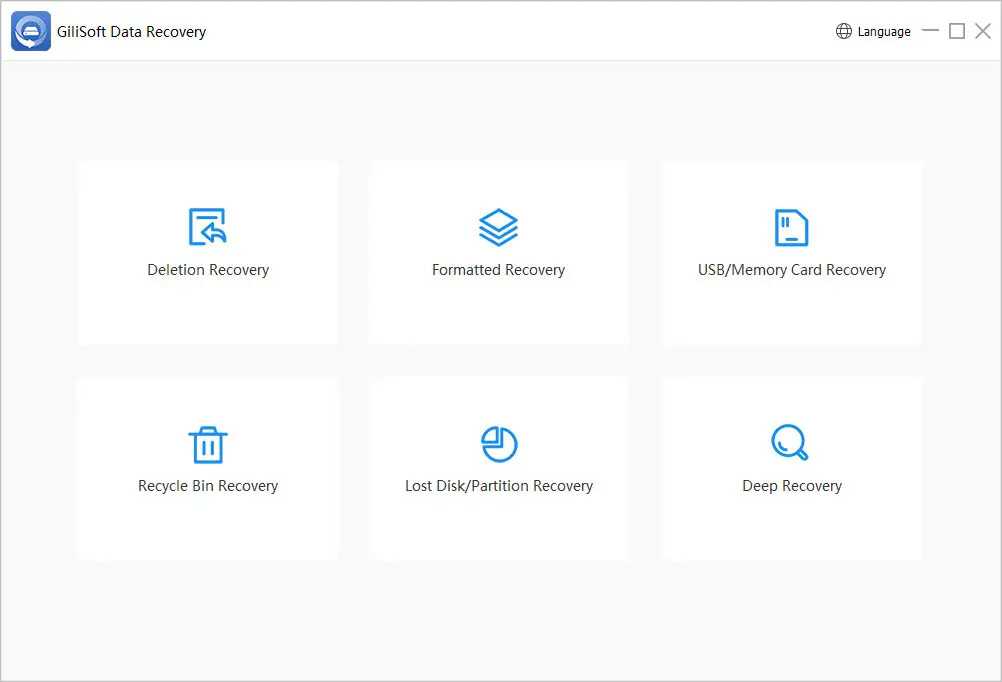Close the GiliSoft Data Recovery window
Screen dimensions: 1002x682
983,31
